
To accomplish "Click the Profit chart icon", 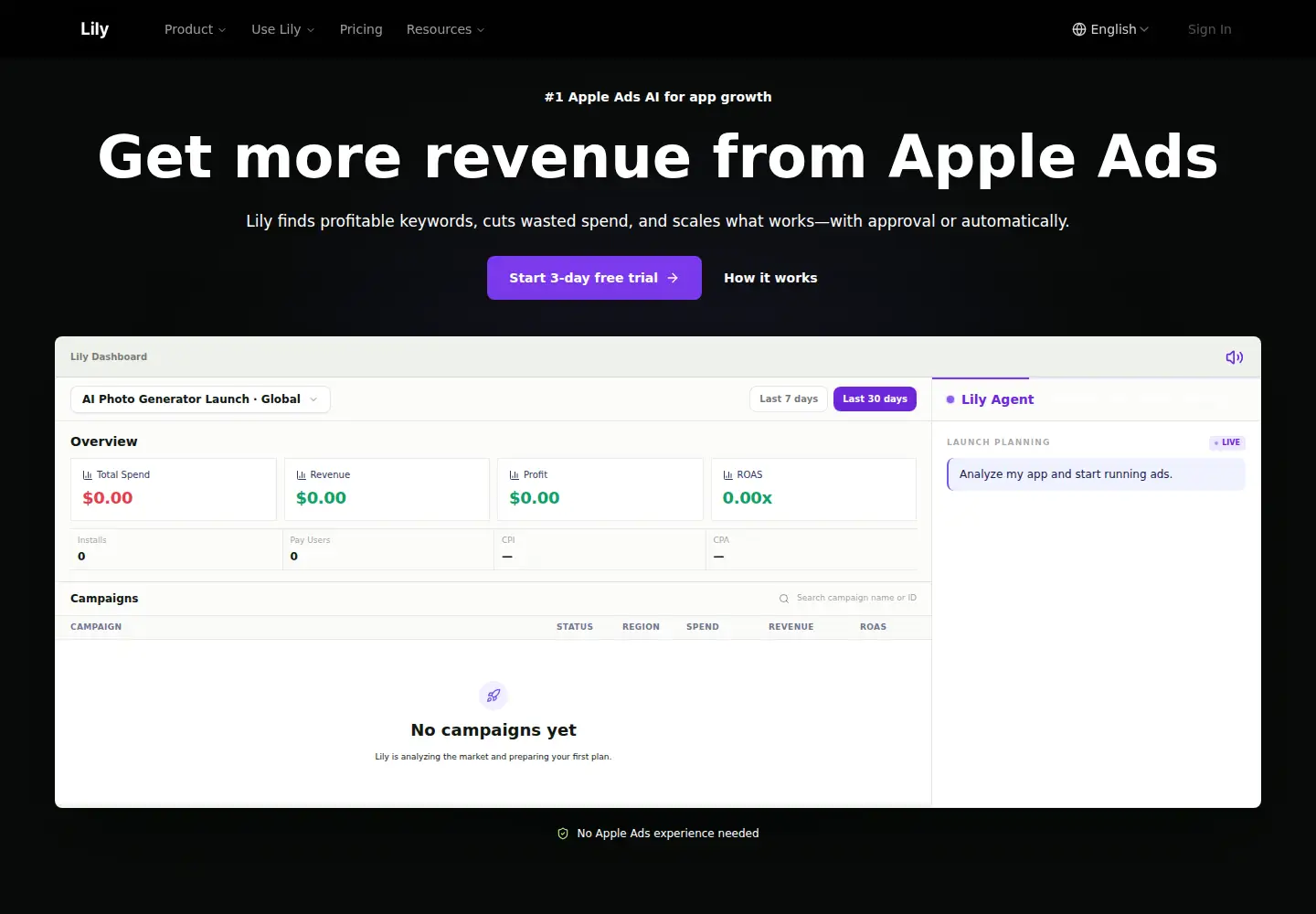I will tap(515, 475).
